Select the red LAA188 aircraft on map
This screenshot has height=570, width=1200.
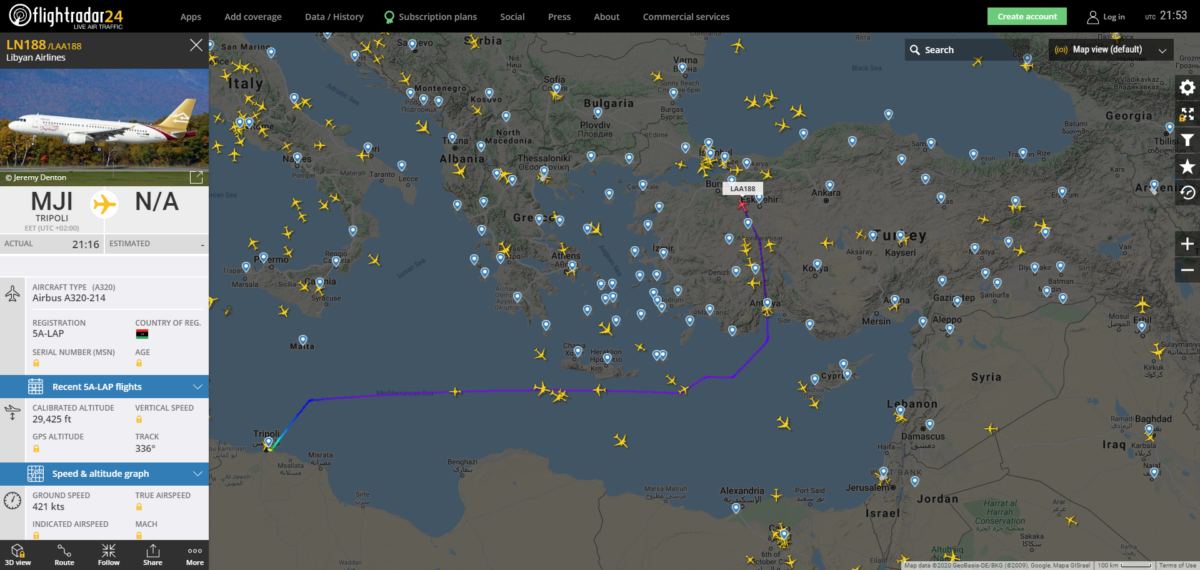pos(742,205)
